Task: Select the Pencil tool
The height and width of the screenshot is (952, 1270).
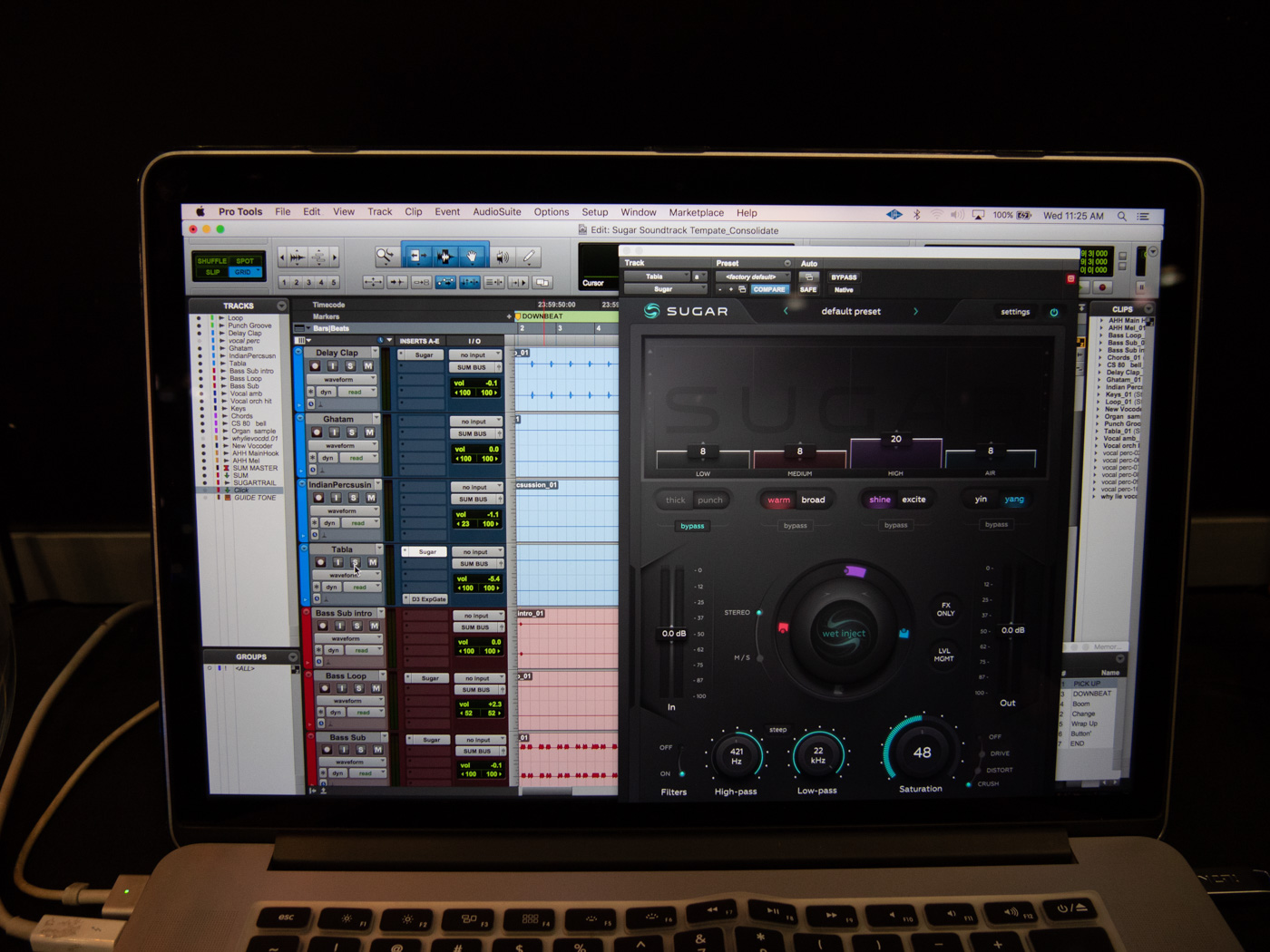Action: pos(530,257)
